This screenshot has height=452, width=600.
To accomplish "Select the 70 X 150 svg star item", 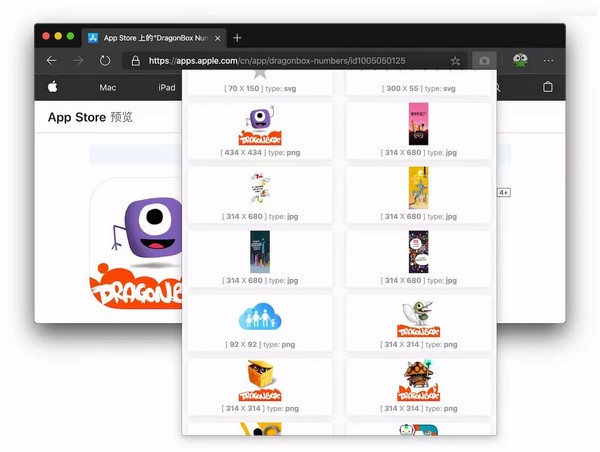I will pos(260,83).
